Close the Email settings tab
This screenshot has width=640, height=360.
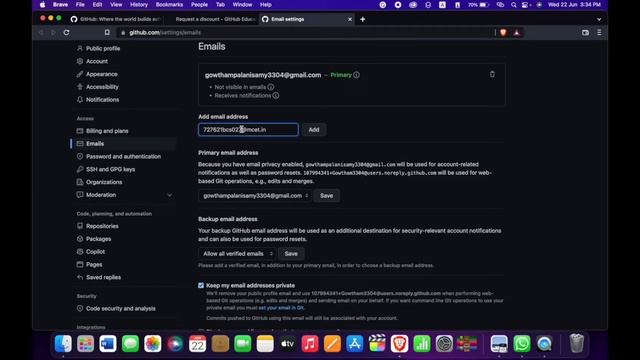coord(350,19)
